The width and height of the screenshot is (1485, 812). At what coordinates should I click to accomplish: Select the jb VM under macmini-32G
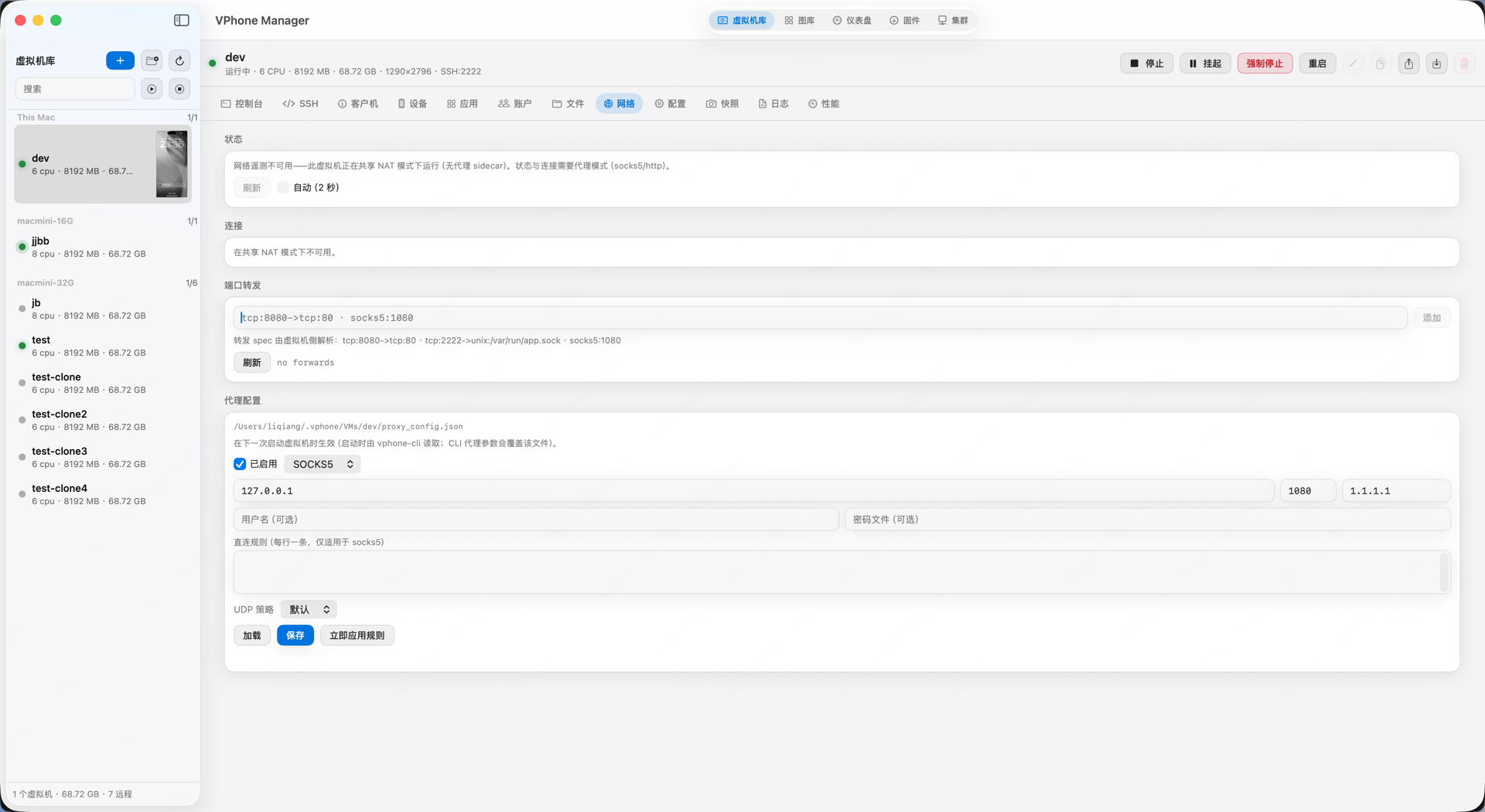[x=103, y=309]
